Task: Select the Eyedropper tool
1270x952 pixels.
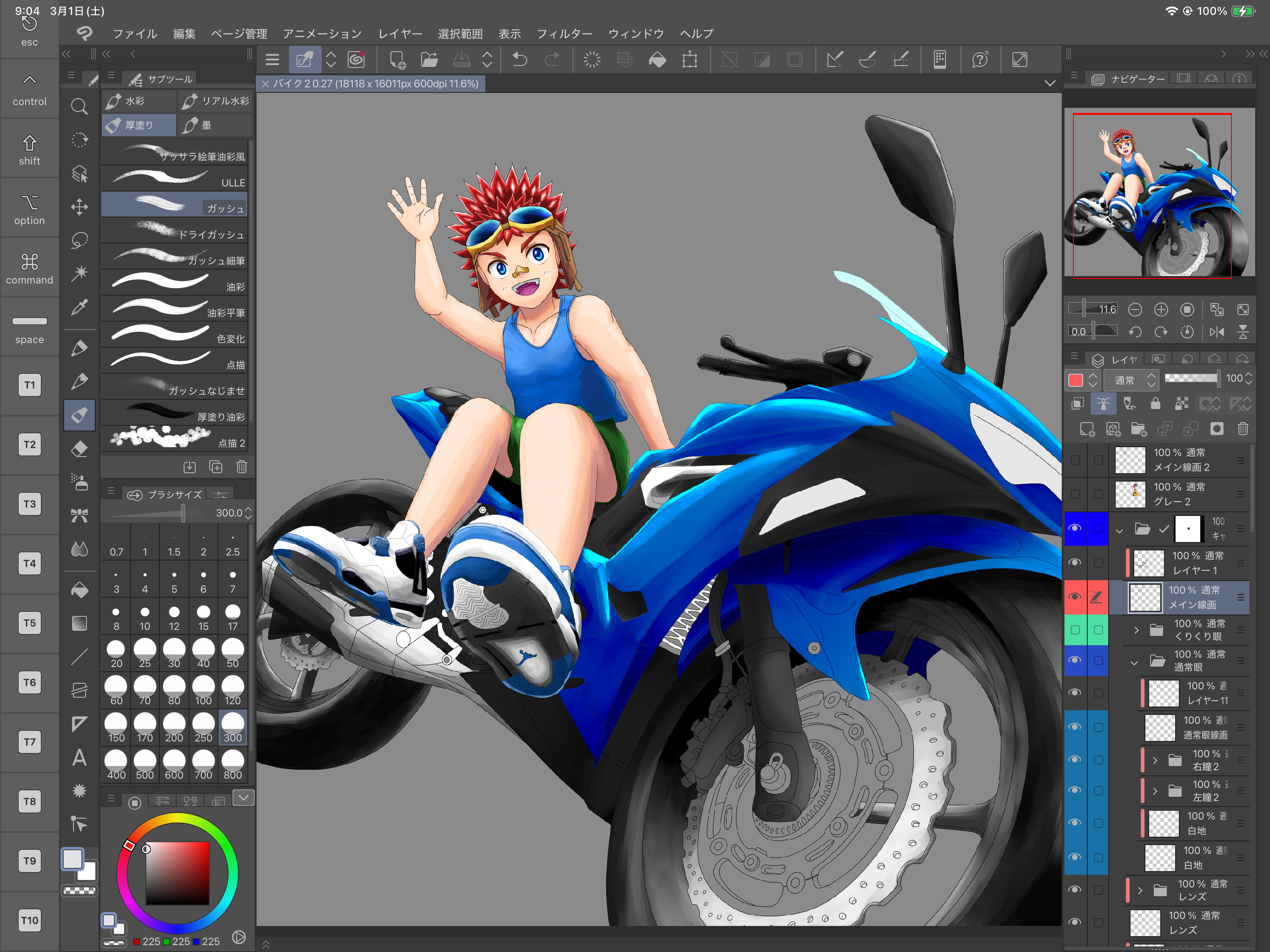Action: click(79, 307)
